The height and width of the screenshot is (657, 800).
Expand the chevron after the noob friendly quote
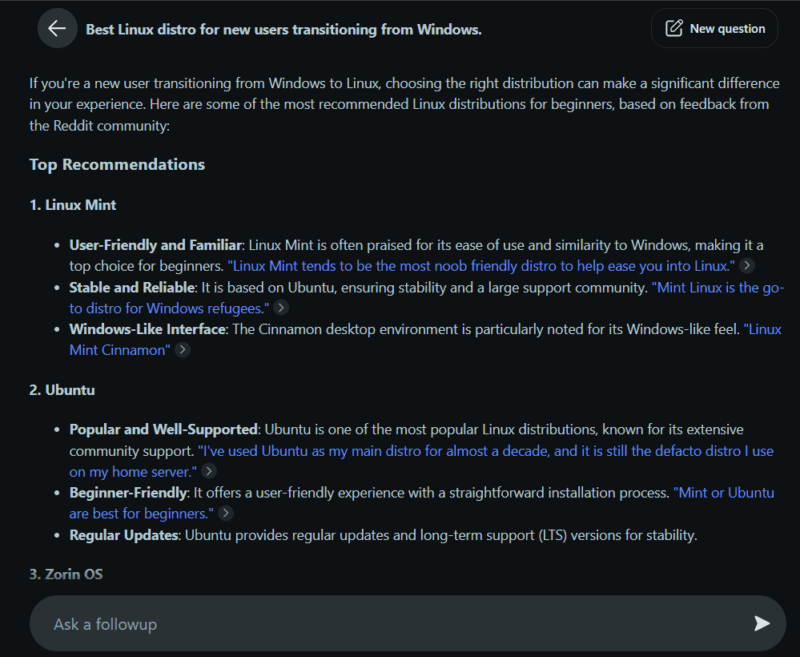pyautogui.click(x=745, y=266)
